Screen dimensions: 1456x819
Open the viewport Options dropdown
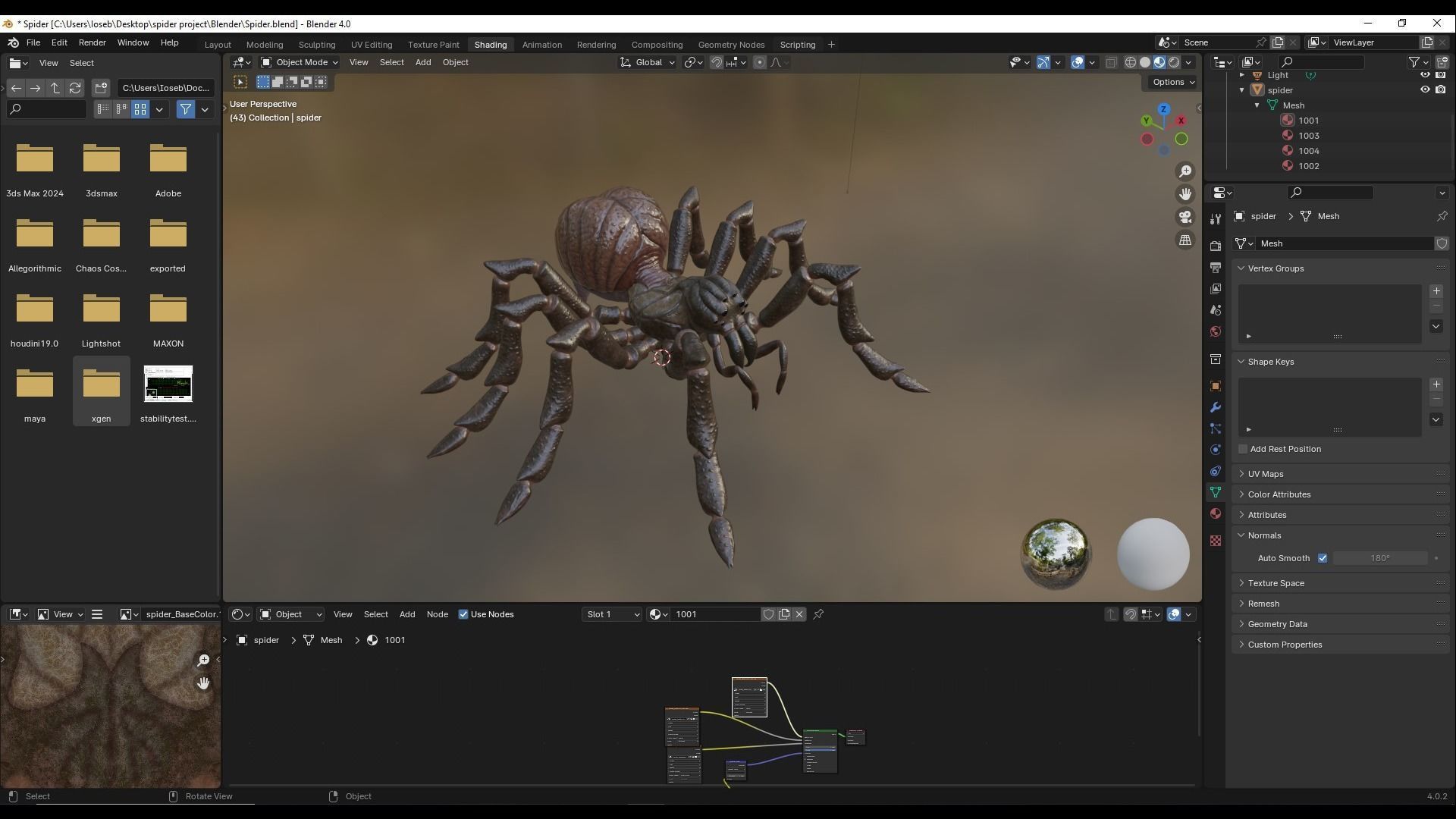(x=1174, y=82)
